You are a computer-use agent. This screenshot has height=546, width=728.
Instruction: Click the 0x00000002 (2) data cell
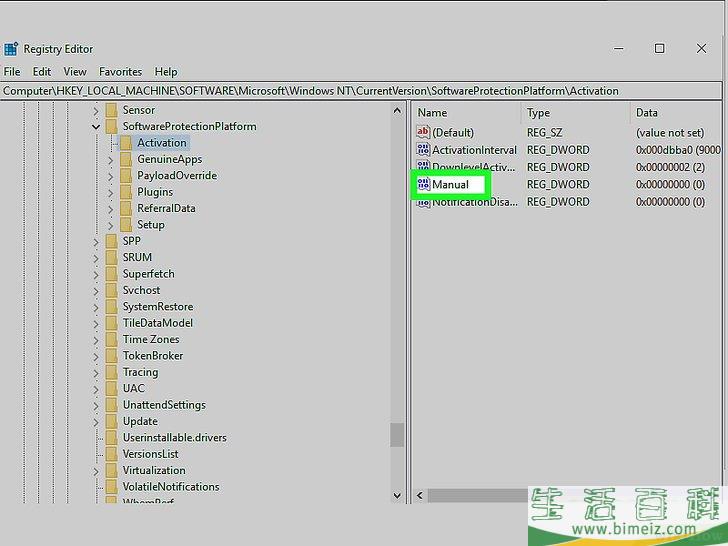pos(670,167)
